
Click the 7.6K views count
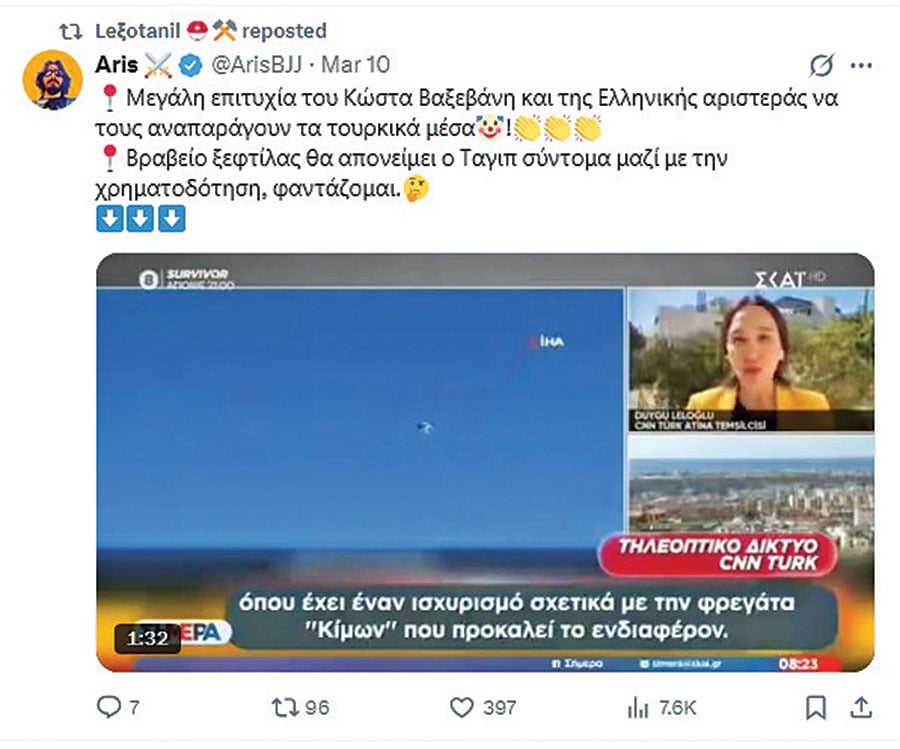[x=677, y=708]
